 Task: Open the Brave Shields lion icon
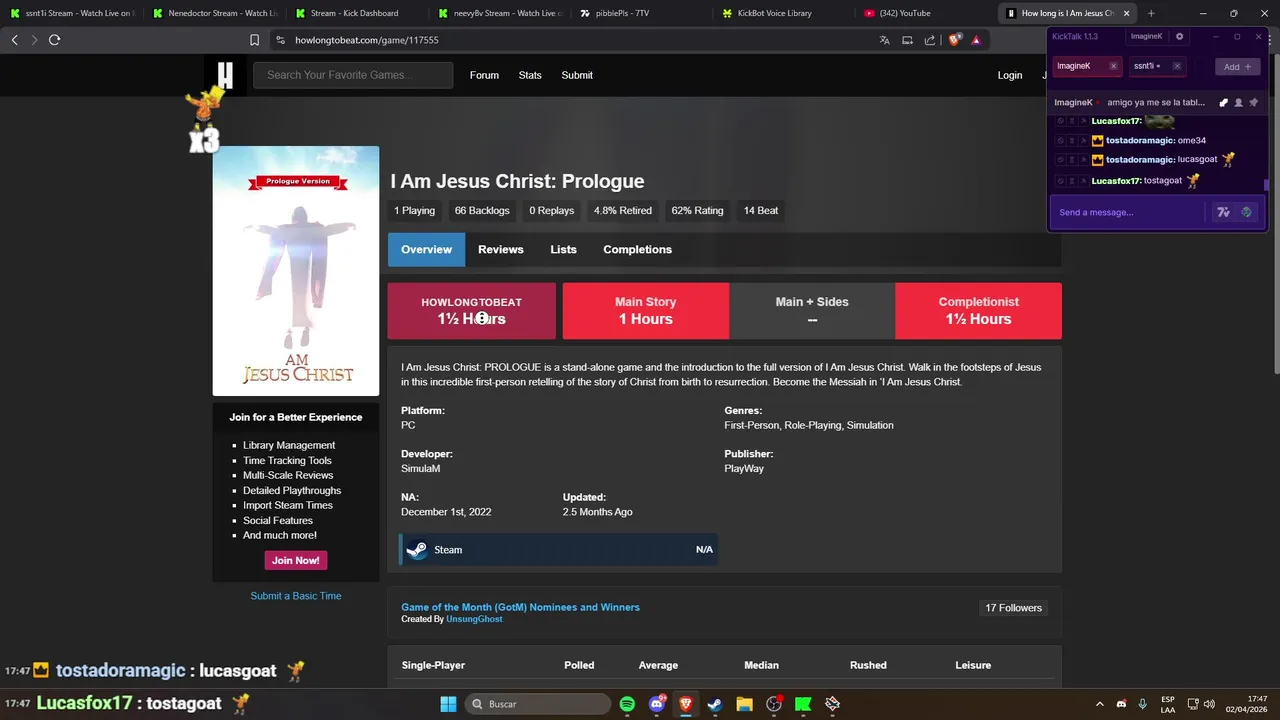click(954, 40)
